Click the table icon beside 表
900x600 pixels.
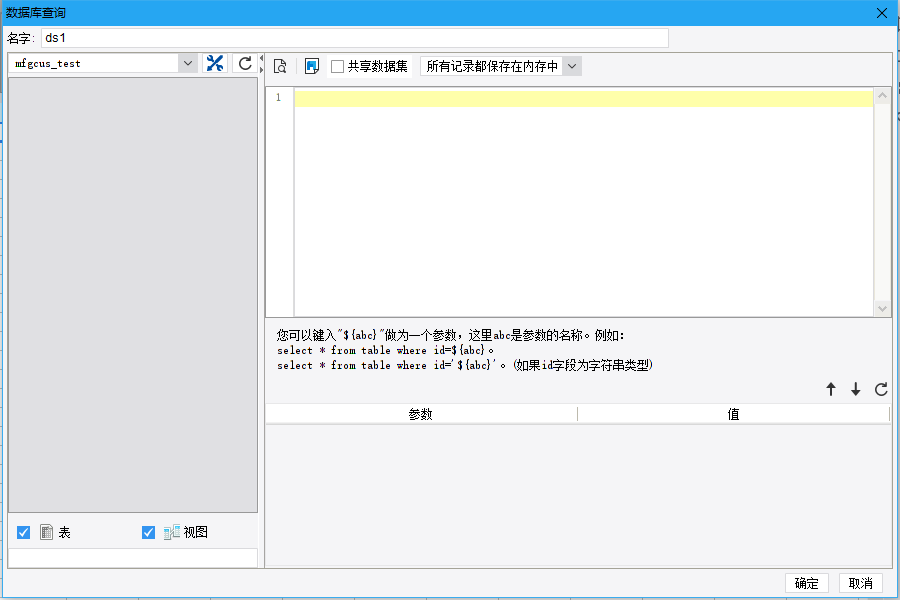(46, 532)
